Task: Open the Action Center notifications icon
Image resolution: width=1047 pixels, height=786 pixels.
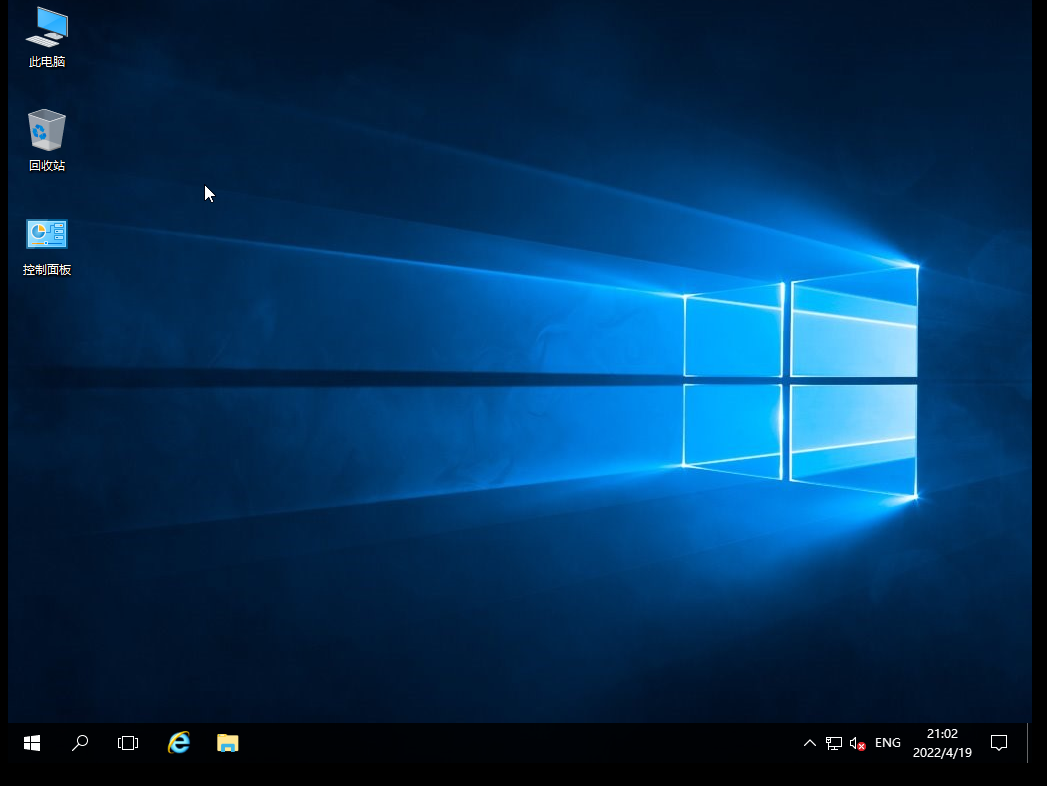Action: pyautogui.click(x=999, y=743)
